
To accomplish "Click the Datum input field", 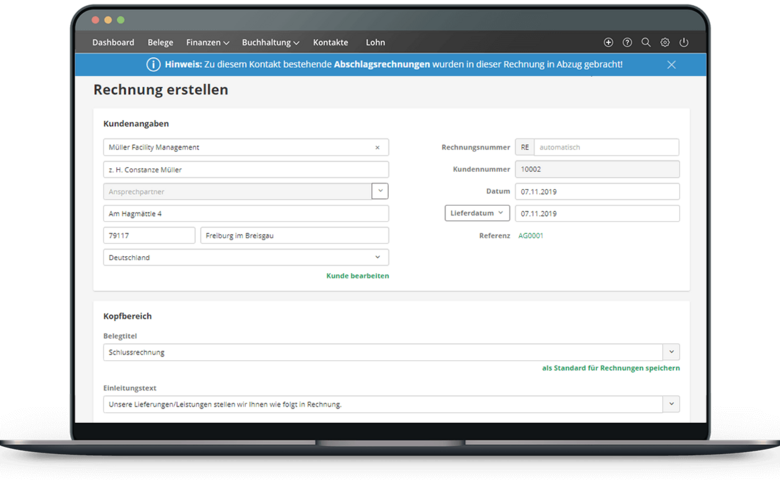I will tap(596, 191).
